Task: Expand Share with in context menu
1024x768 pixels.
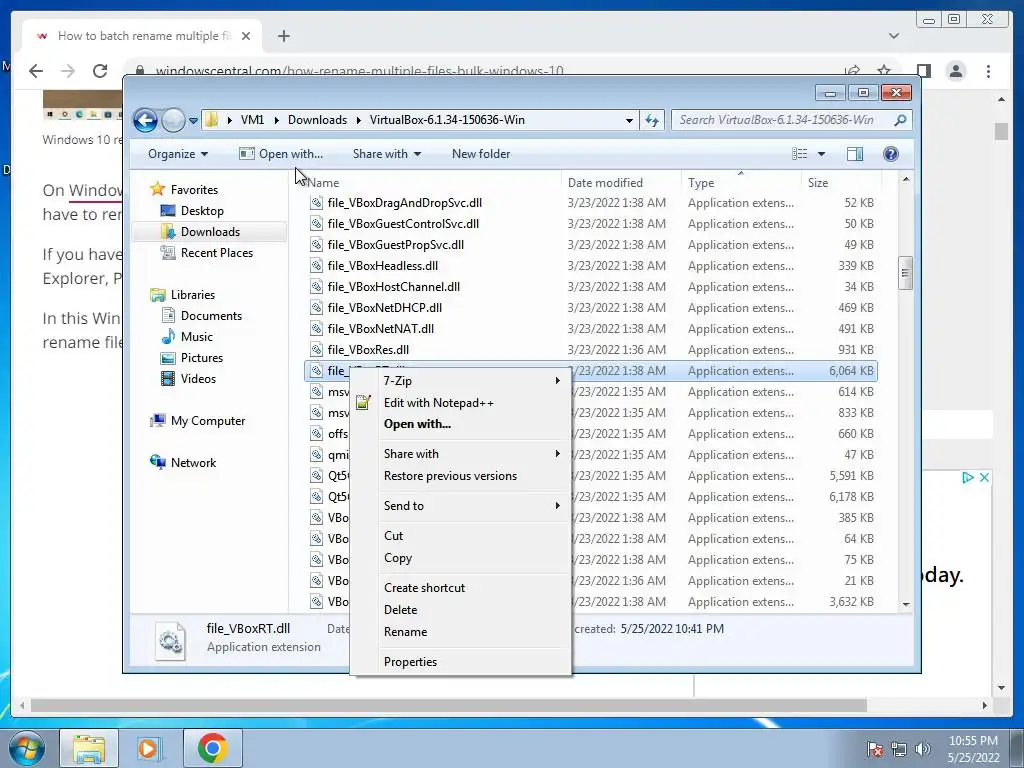Action: 461,454
